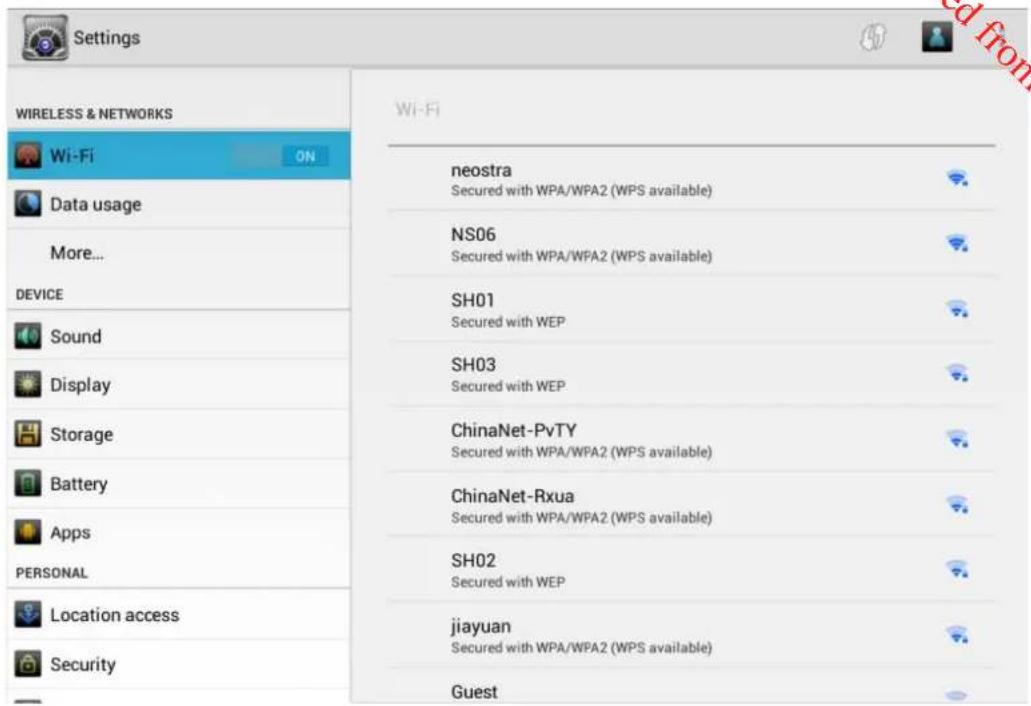Open Data usage settings
The image size is (1031, 706).
[x=179, y=204]
